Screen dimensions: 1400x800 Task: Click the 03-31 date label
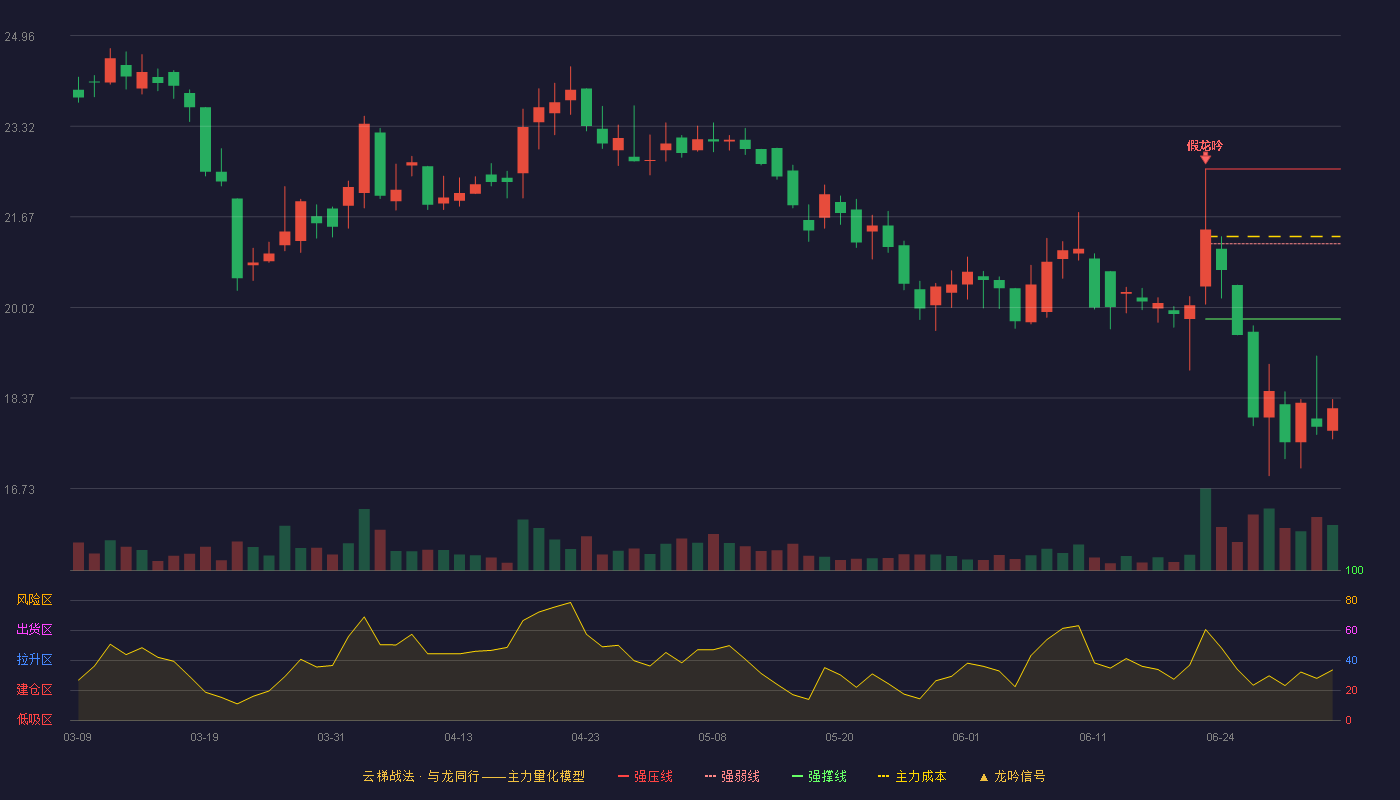point(331,737)
